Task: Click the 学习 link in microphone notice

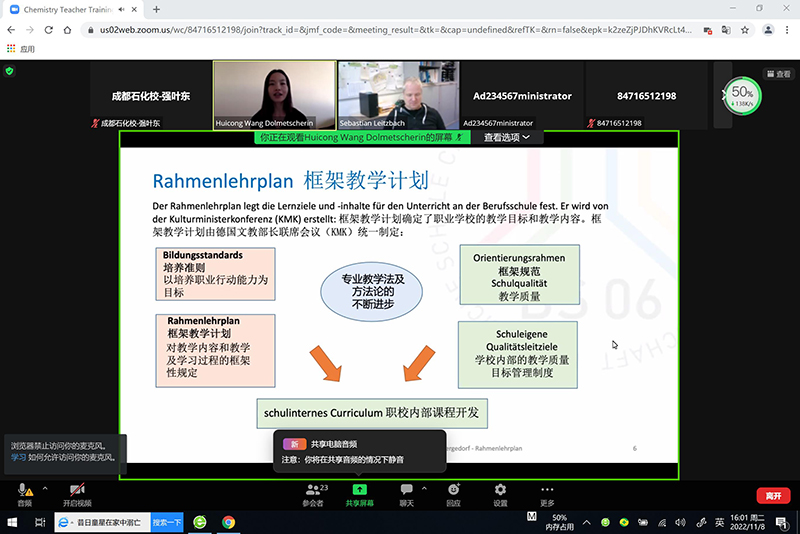Action: point(18,457)
